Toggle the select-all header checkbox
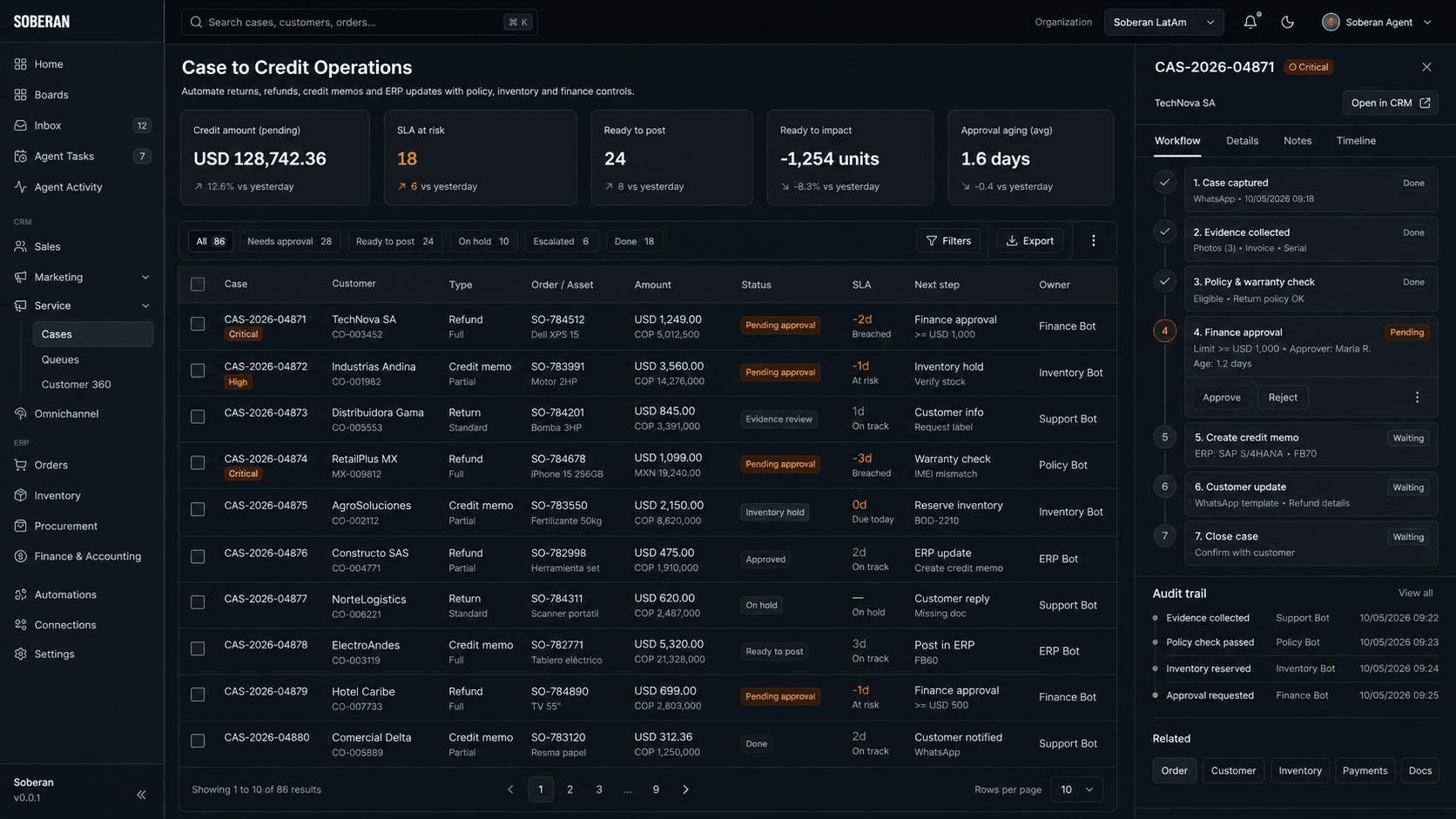This screenshot has height=819, width=1456. pyautogui.click(x=198, y=285)
